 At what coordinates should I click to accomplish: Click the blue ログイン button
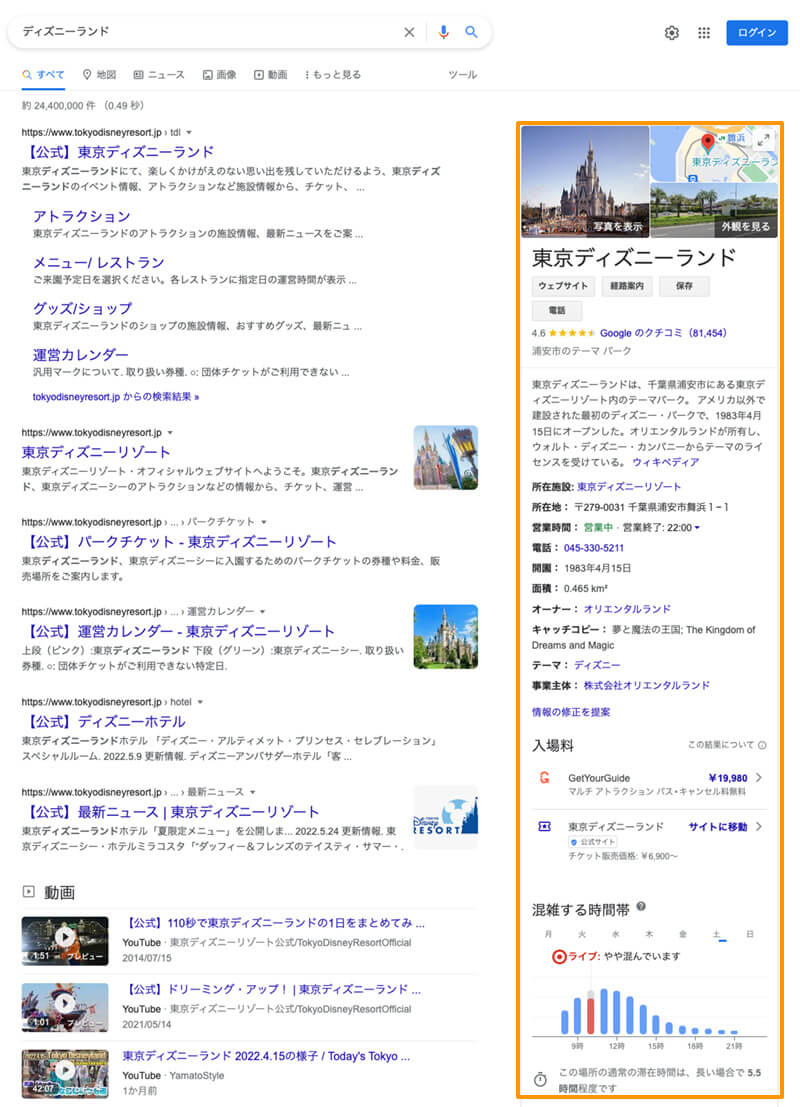coord(757,33)
